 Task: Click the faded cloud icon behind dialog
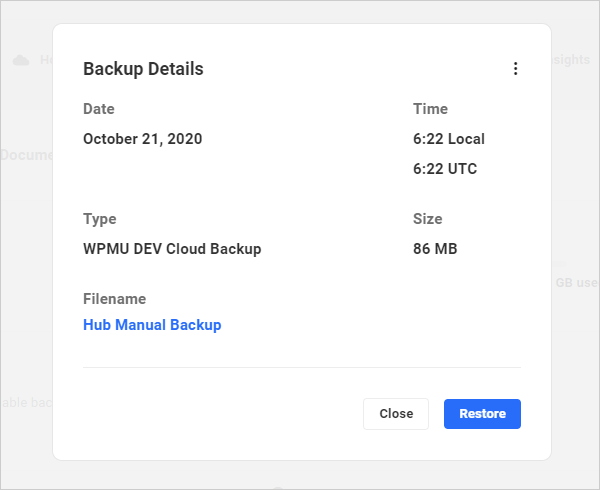[21, 61]
